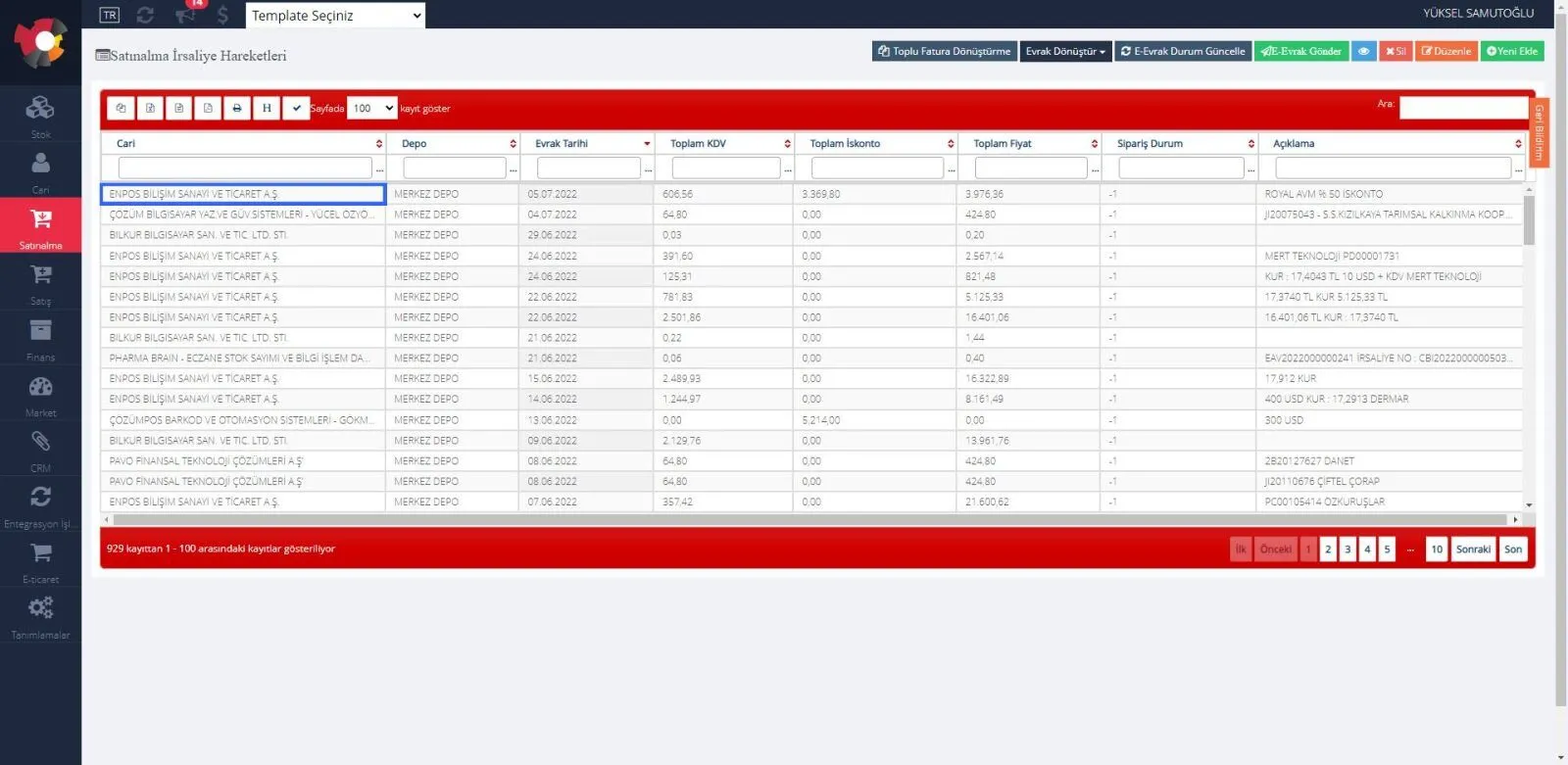Open the Finans sidebar section
Image resolution: width=1568 pixels, height=765 pixels.
tap(40, 338)
